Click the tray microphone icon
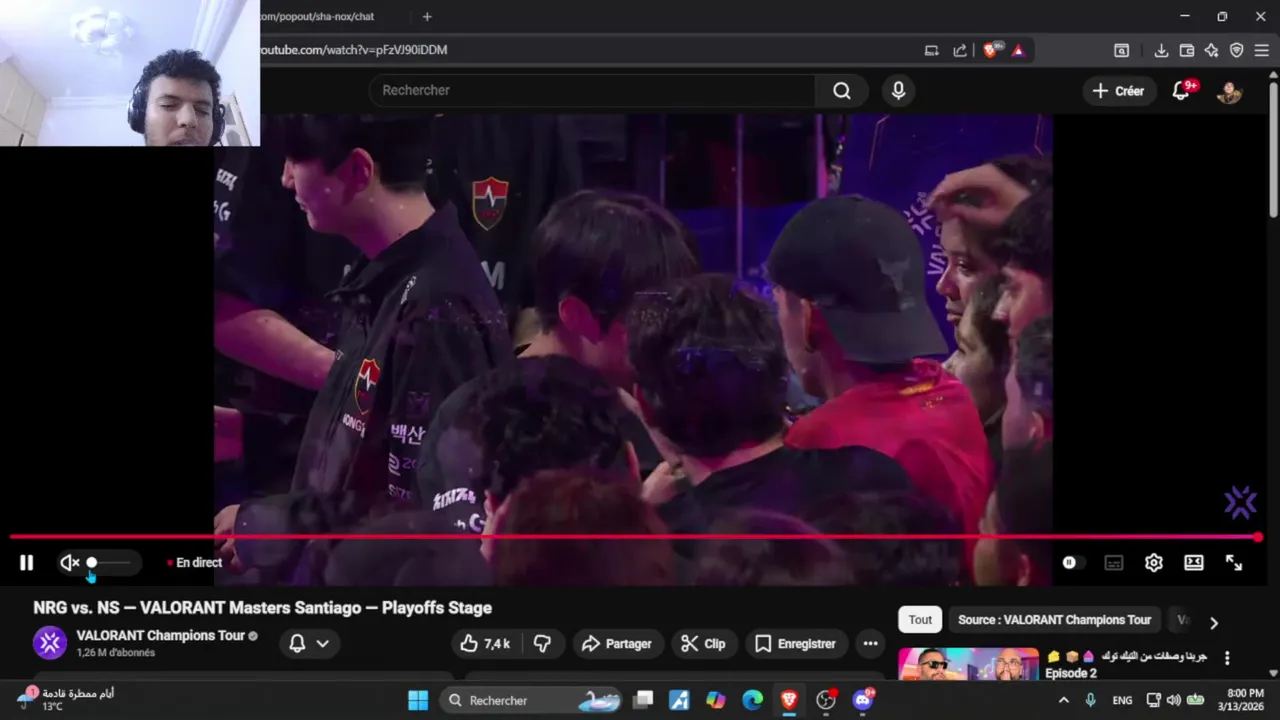This screenshot has width=1280, height=720. [x=1091, y=700]
